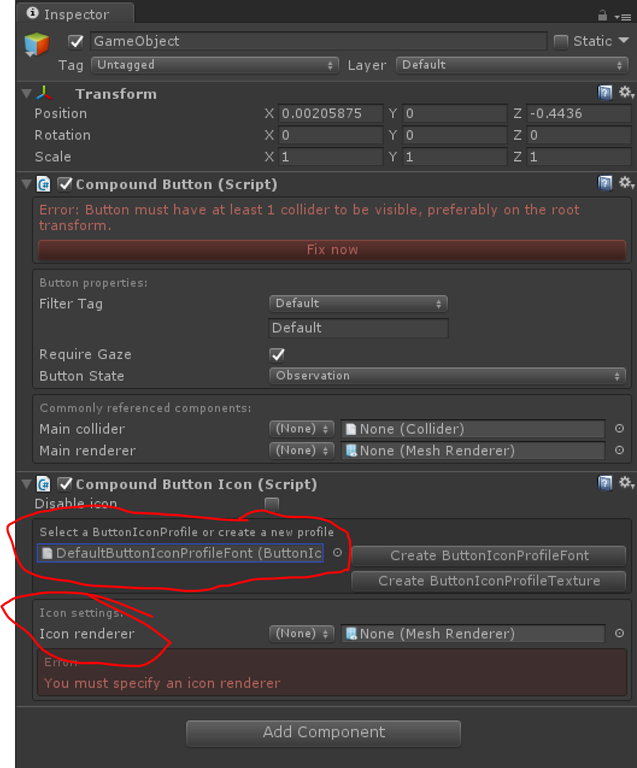Click the None (Collider) object field
Screen dimensions: 637x768
click(x=473, y=429)
